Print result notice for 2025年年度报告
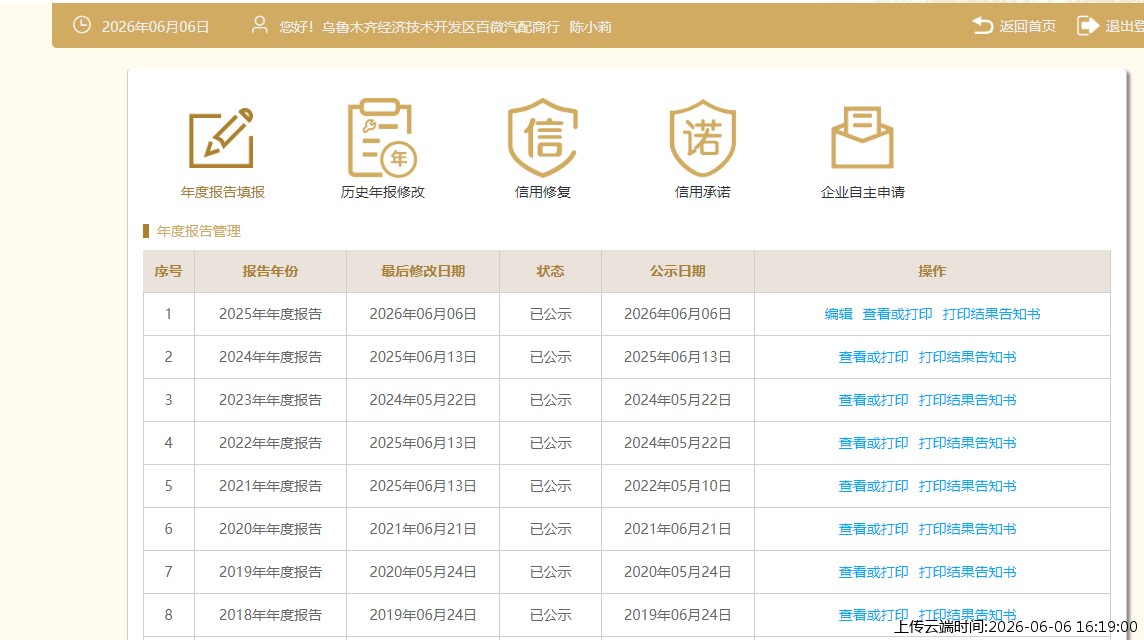 [x=991, y=314]
